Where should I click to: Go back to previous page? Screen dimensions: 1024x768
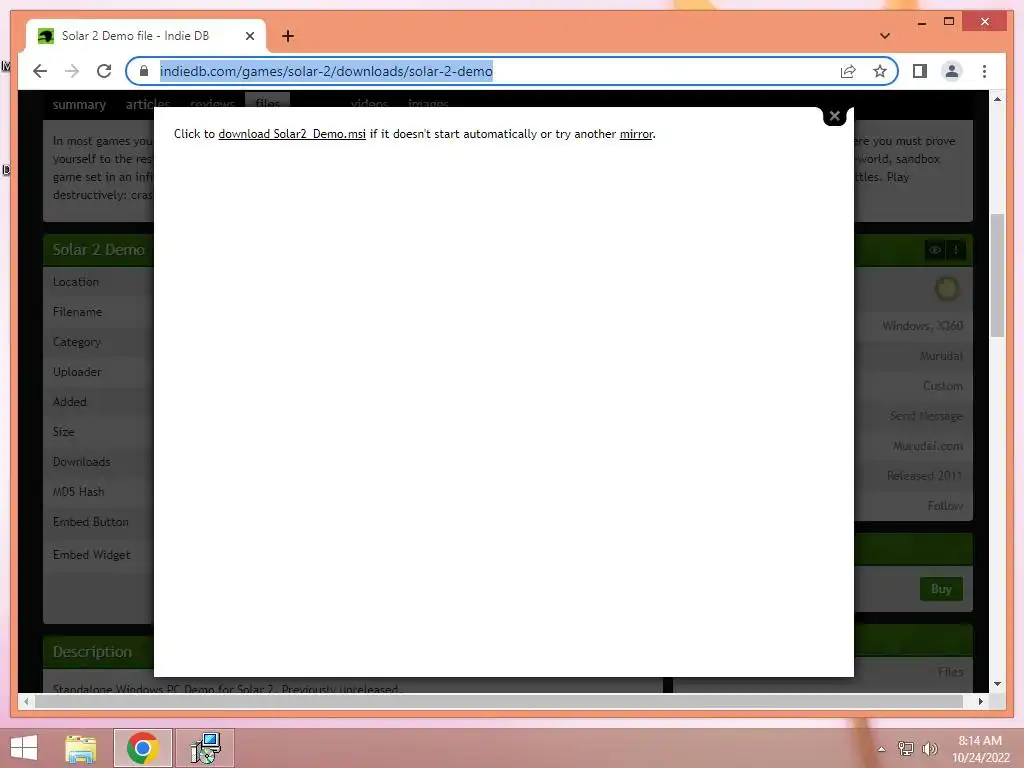40,71
